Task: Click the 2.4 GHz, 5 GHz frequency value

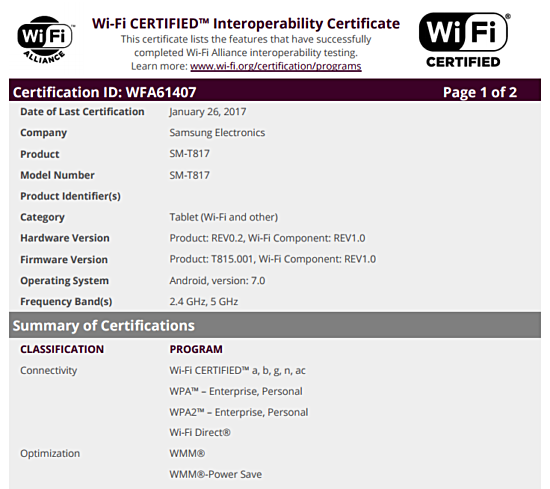Action: tap(204, 302)
